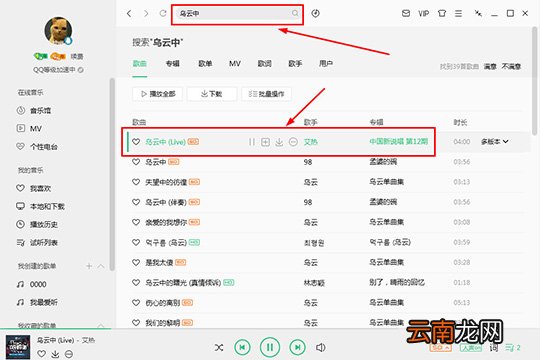Screen dimensions: 540x360
Task: Open 个性电台 in the sidebar
Action: point(37,147)
